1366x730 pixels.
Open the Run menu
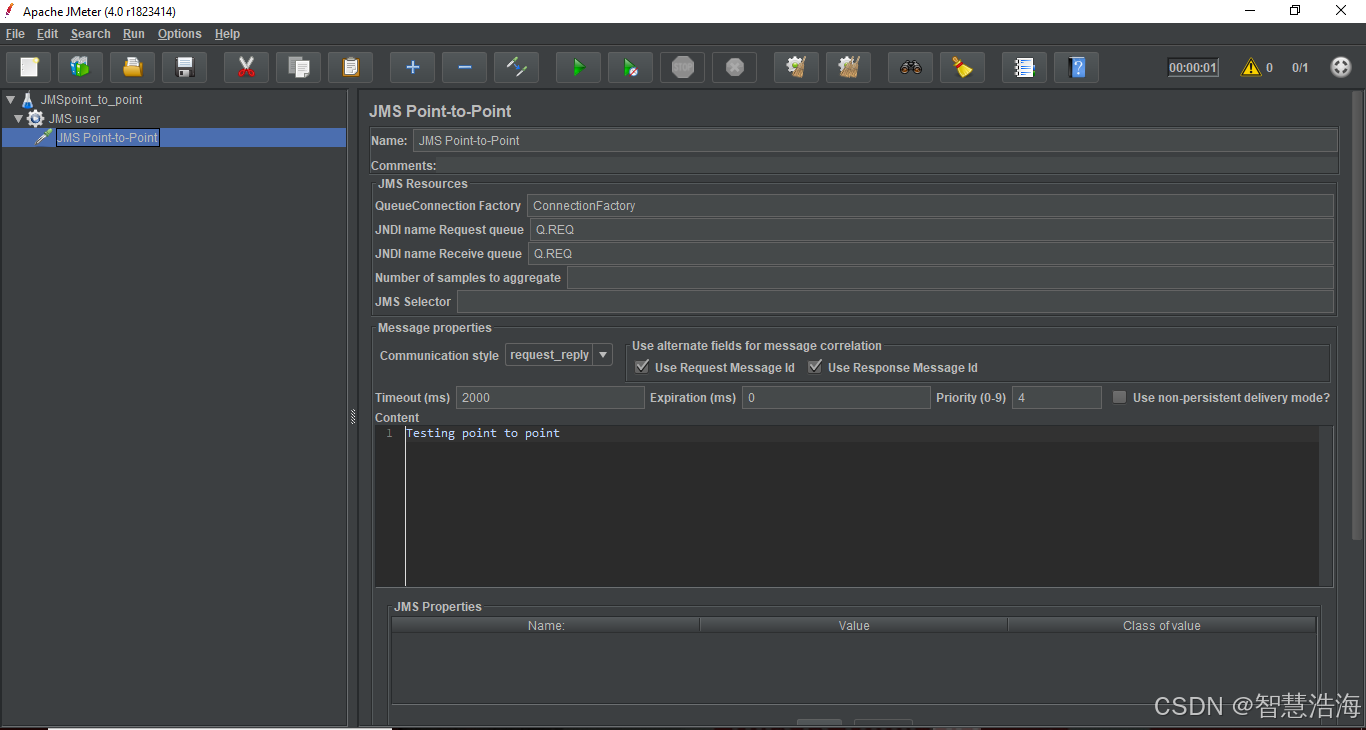tap(134, 34)
